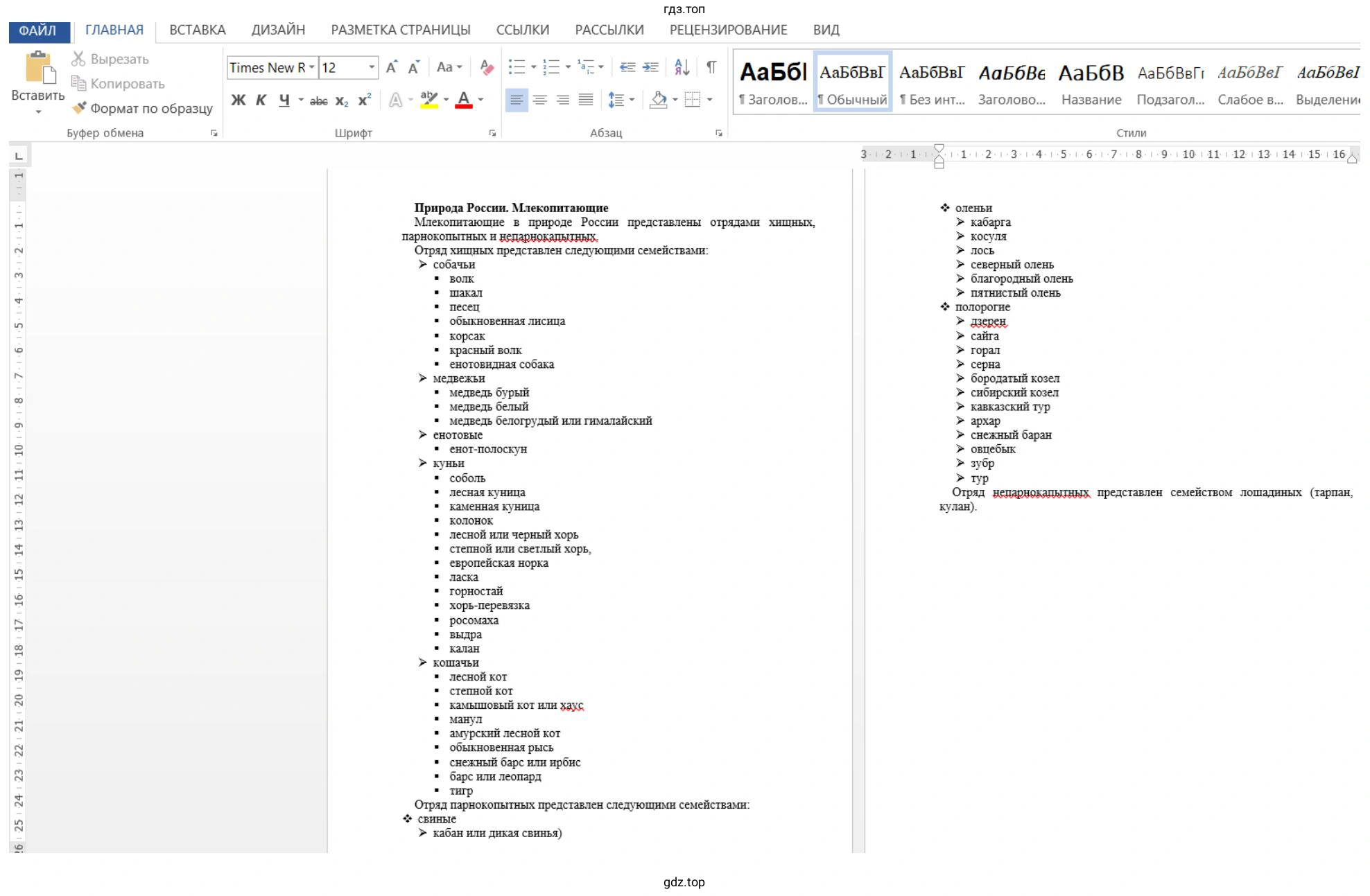Click Cut (Вырезать) scissors icon
Image resolution: width=1370 pixels, height=896 pixels.
click(78, 59)
